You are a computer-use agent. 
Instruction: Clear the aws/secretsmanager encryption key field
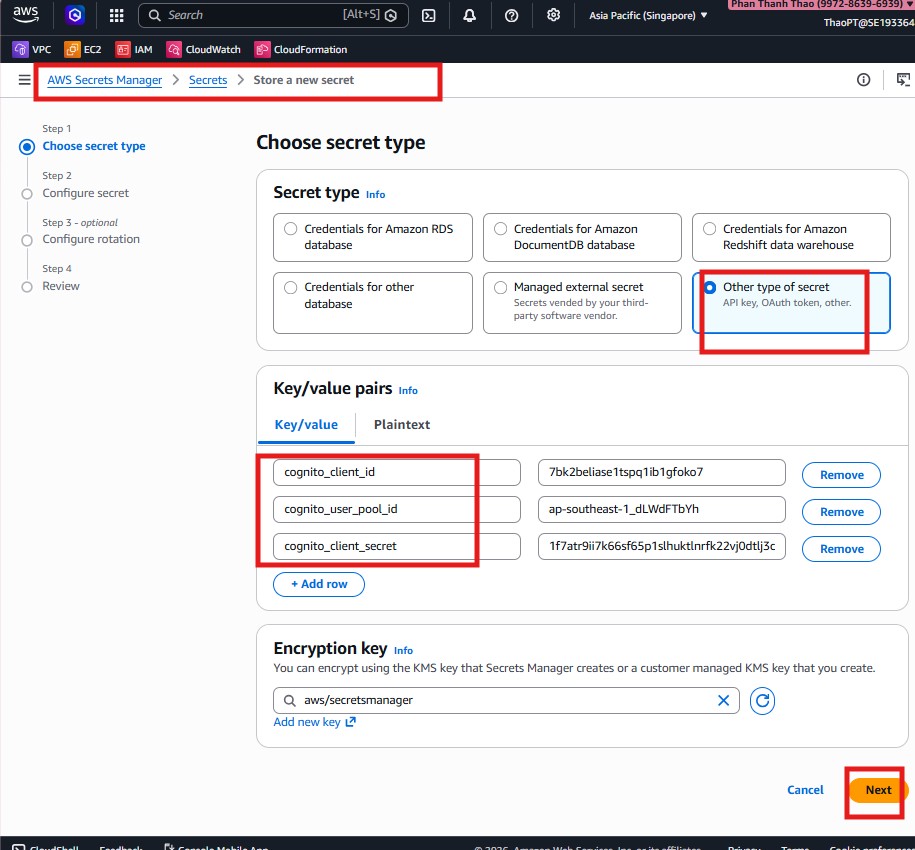pyautogui.click(x=723, y=701)
